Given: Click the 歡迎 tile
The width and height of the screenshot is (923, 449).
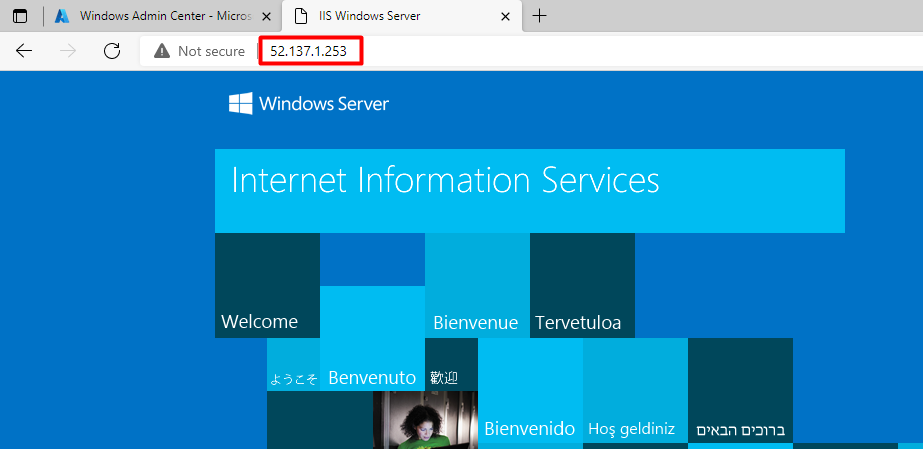Looking at the screenshot, I should pos(451,364).
